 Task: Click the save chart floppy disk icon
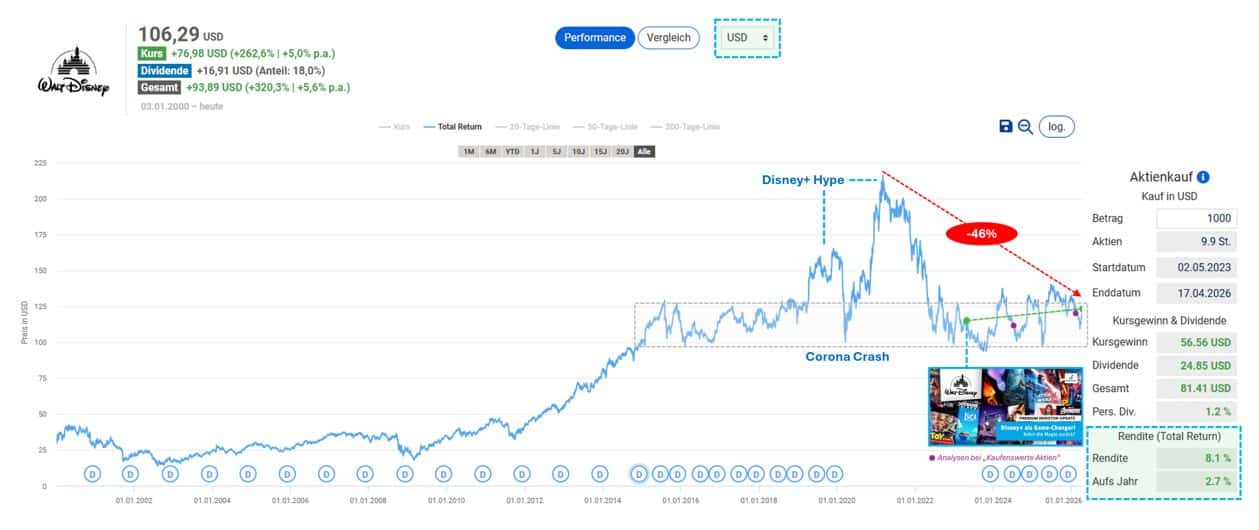pos(1006,126)
